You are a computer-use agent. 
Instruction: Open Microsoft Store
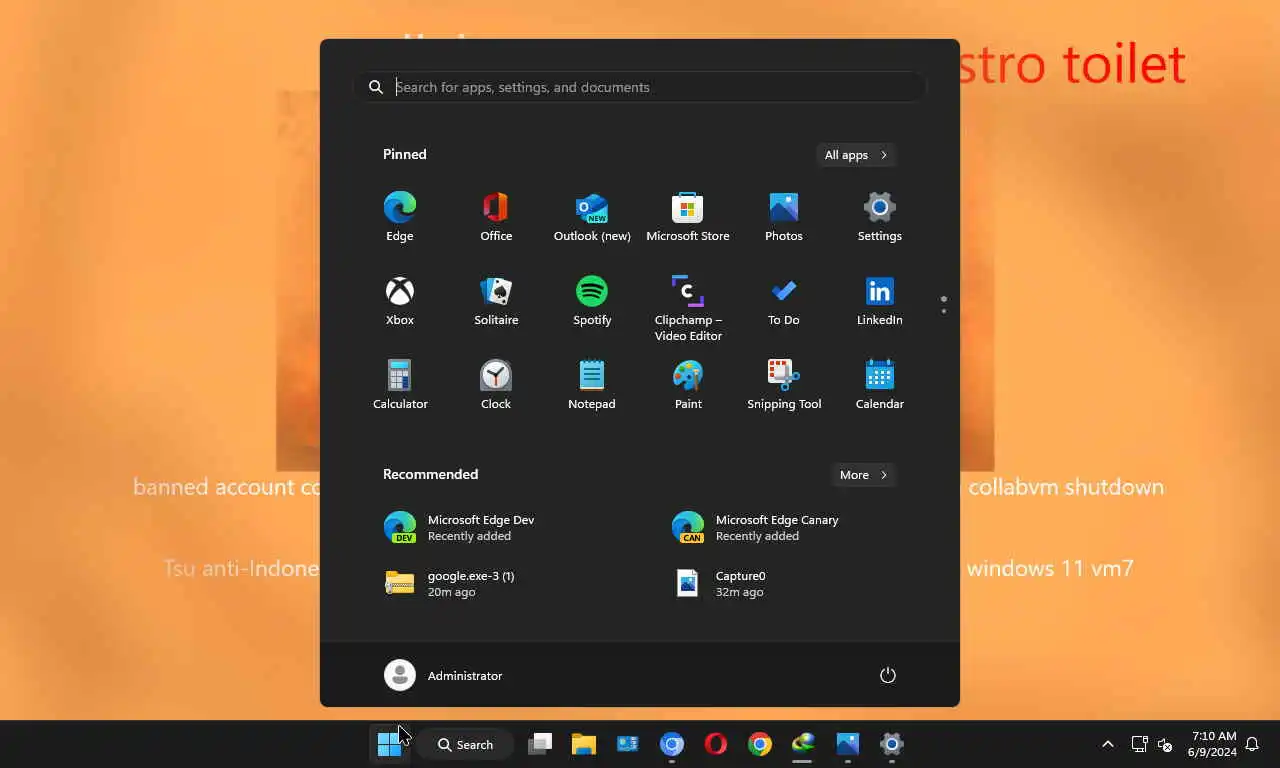pyautogui.click(x=688, y=217)
